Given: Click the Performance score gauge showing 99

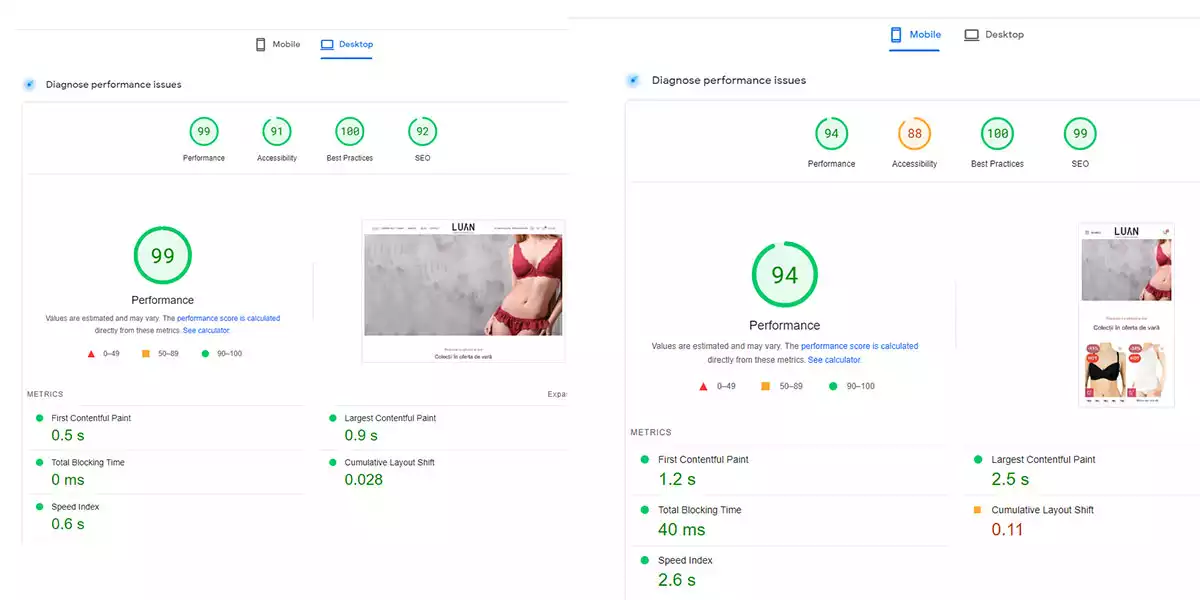Looking at the screenshot, I should [203, 131].
